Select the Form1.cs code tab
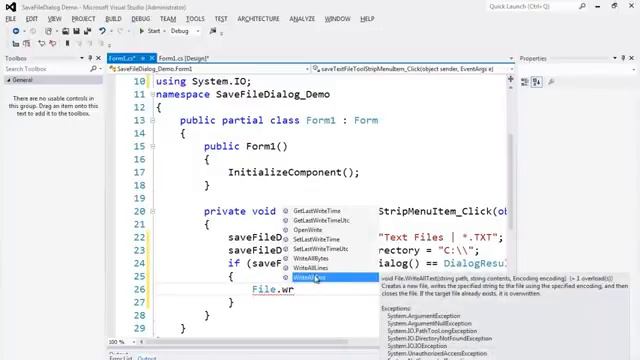Screen dimensions: 640x360 pyautogui.click(x=122, y=58)
